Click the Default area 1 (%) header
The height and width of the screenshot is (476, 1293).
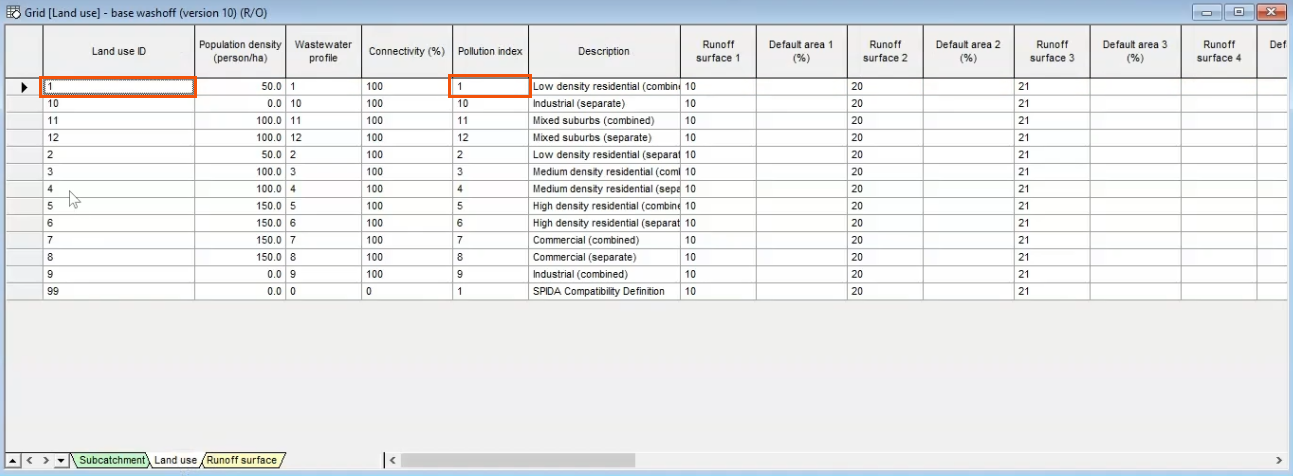tap(801, 52)
